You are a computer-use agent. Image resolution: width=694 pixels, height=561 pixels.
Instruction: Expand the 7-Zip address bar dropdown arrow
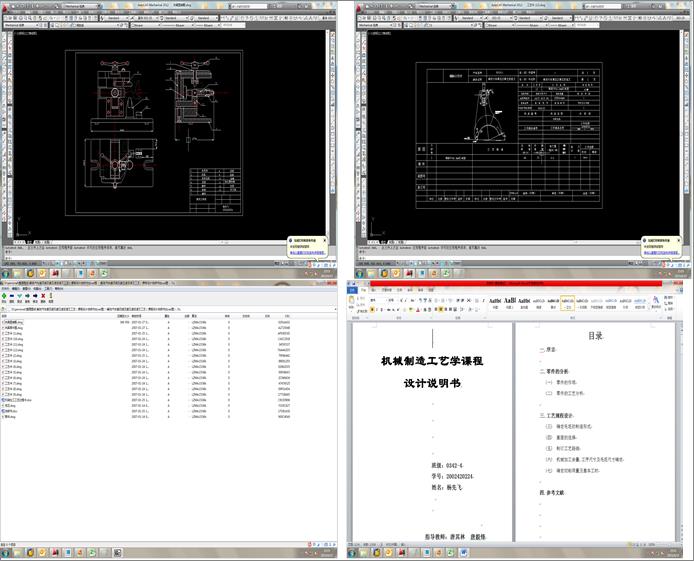pyautogui.click(x=333, y=309)
